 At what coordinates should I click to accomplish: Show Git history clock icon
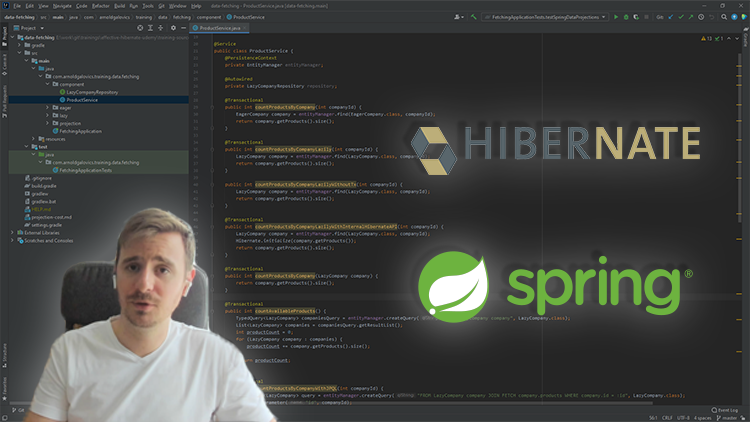click(701, 17)
